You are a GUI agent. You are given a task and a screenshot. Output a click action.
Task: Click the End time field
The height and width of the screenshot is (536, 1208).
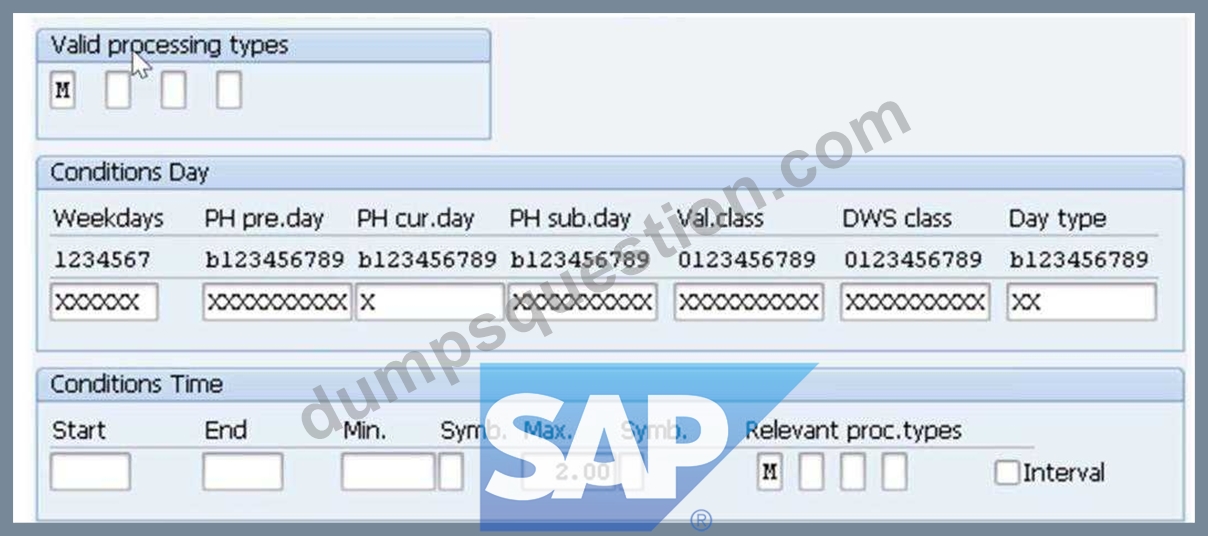click(x=242, y=471)
